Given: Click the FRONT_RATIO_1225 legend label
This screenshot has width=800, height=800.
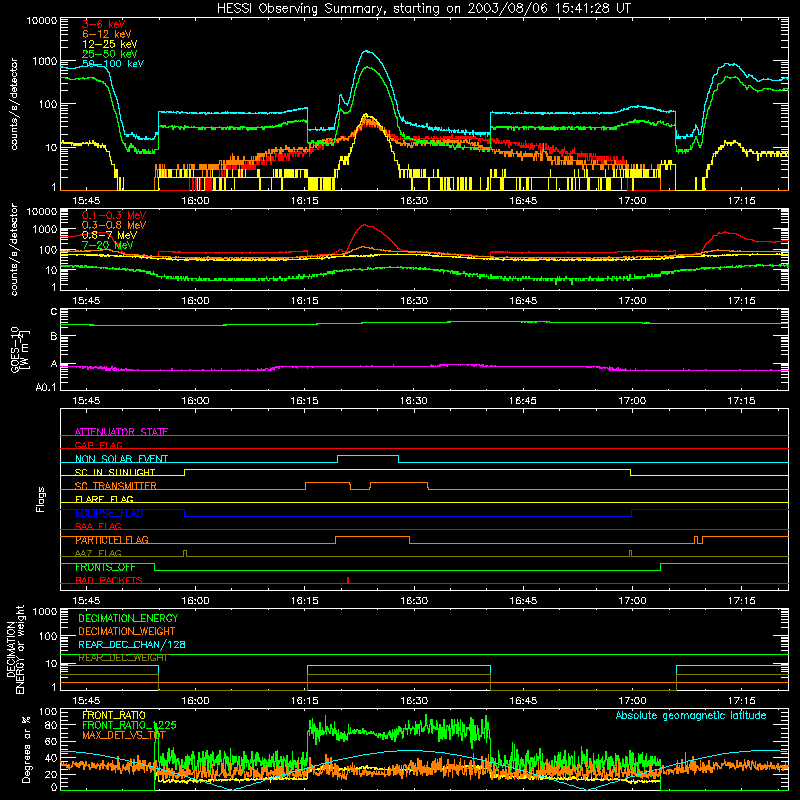Looking at the screenshot, I should pos(129,725).
